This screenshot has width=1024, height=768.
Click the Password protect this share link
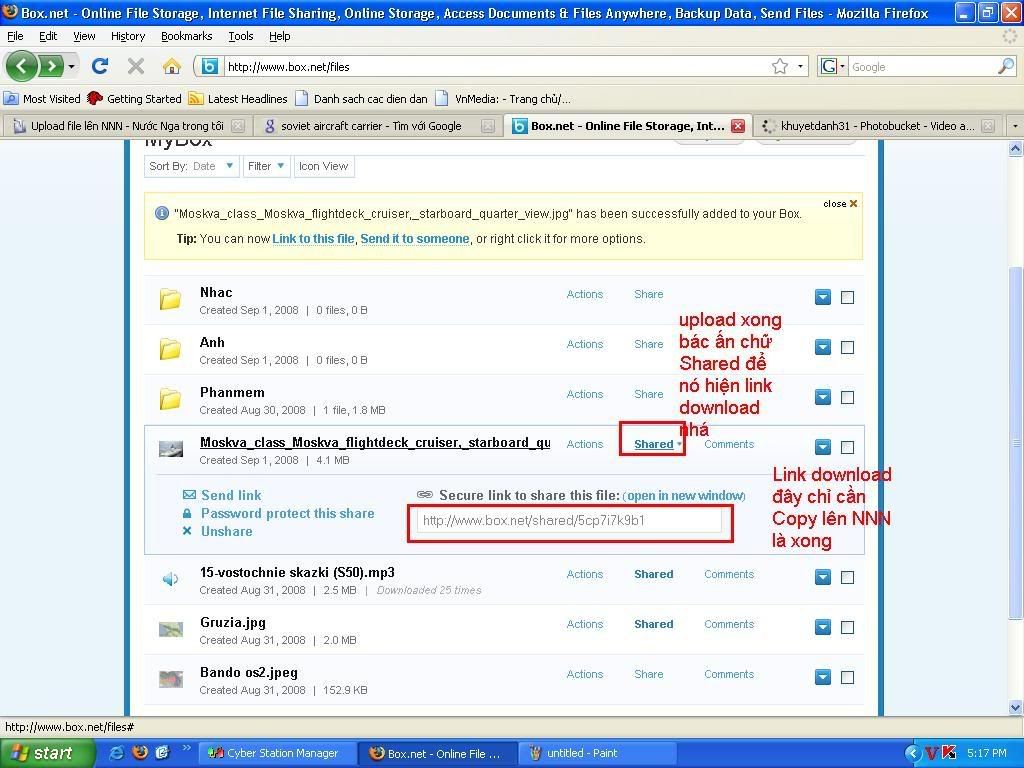pyautogui.click(x=287, y=513)
